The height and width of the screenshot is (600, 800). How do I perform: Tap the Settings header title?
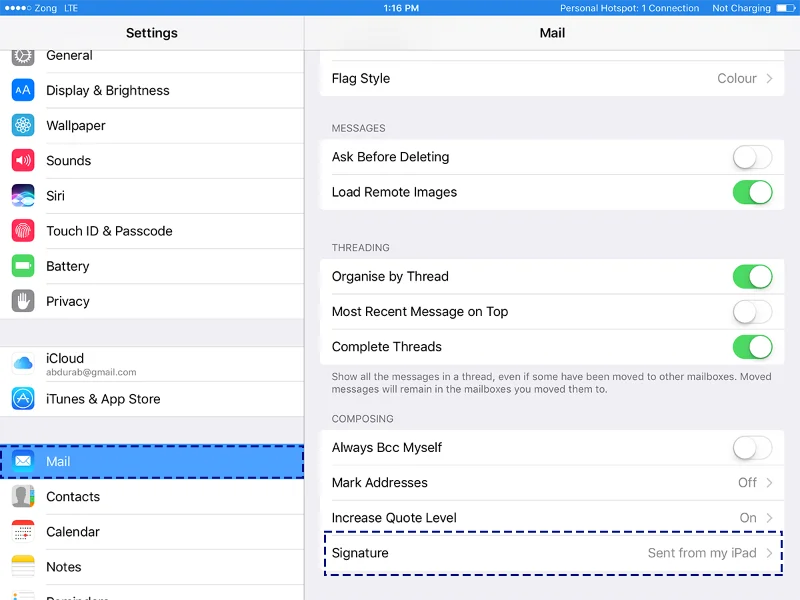[x=152, y=33]
